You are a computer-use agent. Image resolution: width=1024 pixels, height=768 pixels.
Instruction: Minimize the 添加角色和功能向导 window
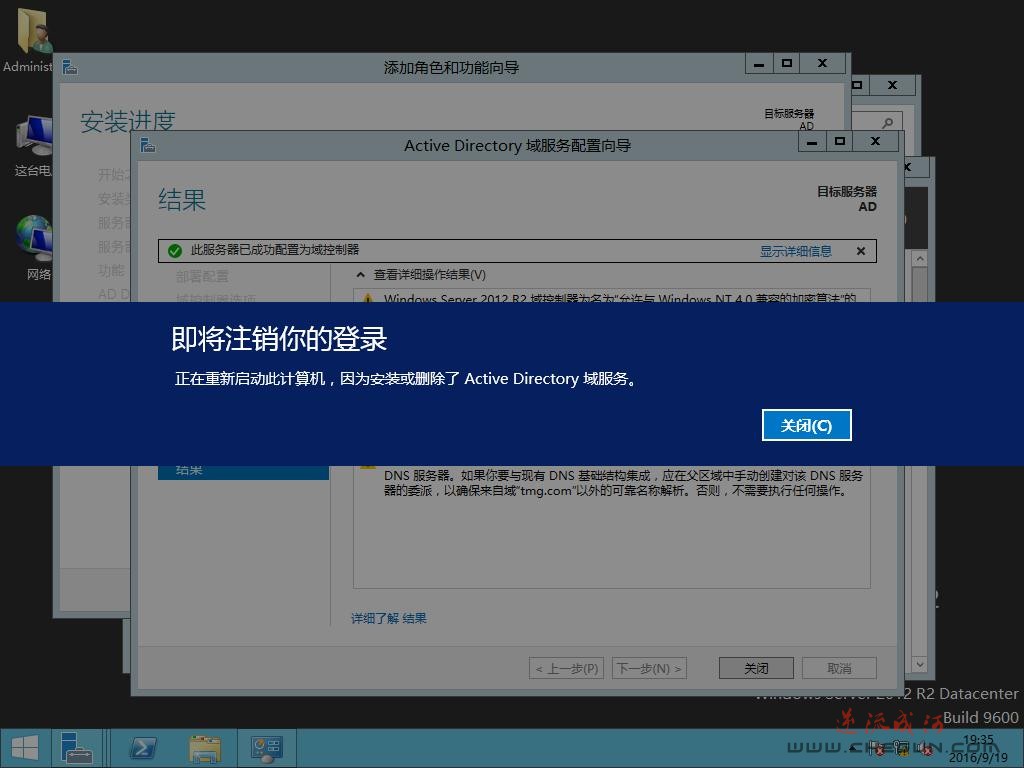coord(759,64)
